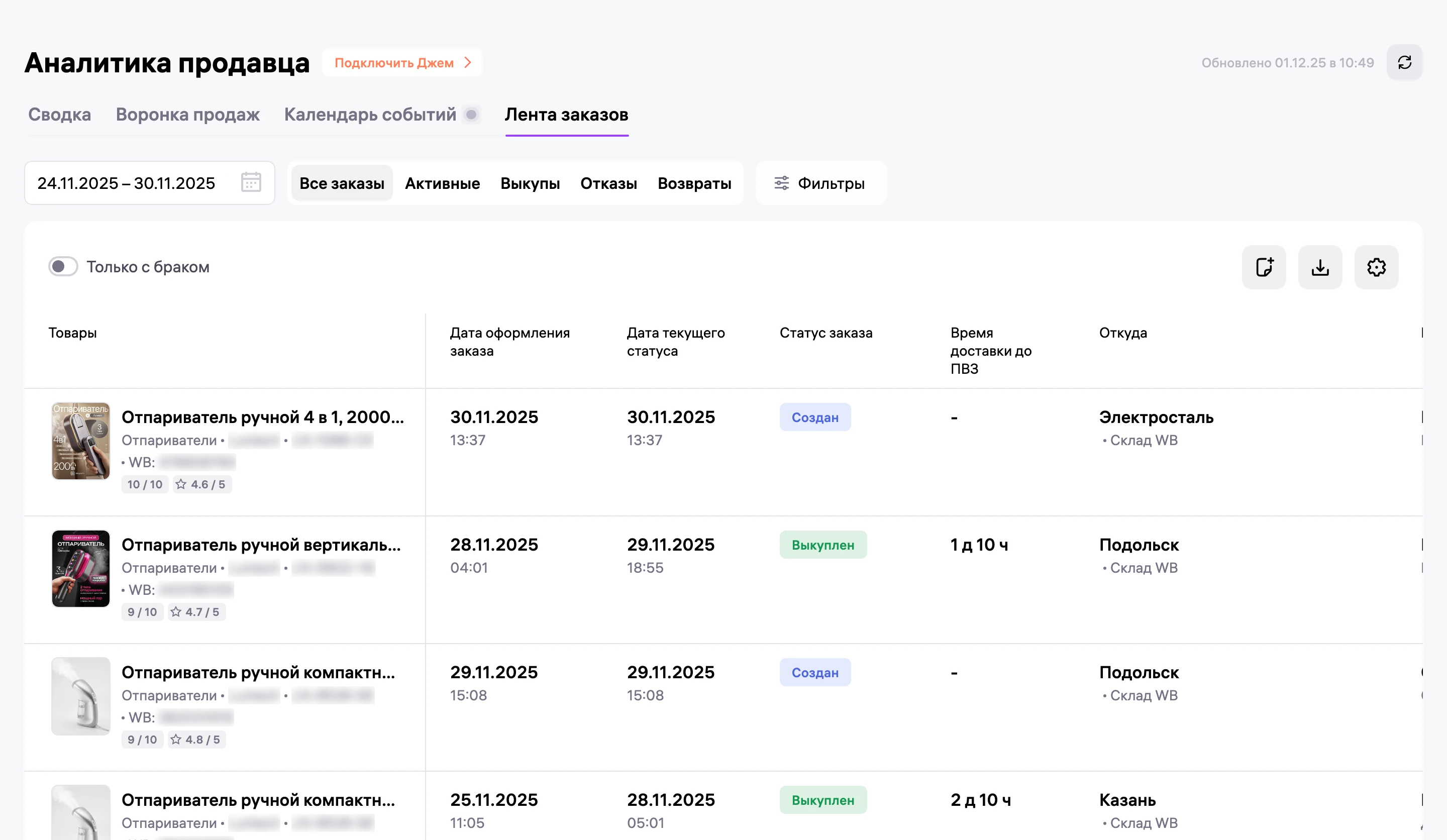Switch to the Сводка tab

60,114
